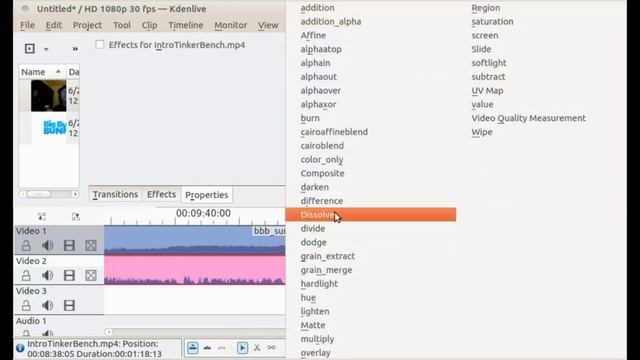The image size is (640, 360).
Task: Choose the Composite transition
Action: tap(322, 173)
